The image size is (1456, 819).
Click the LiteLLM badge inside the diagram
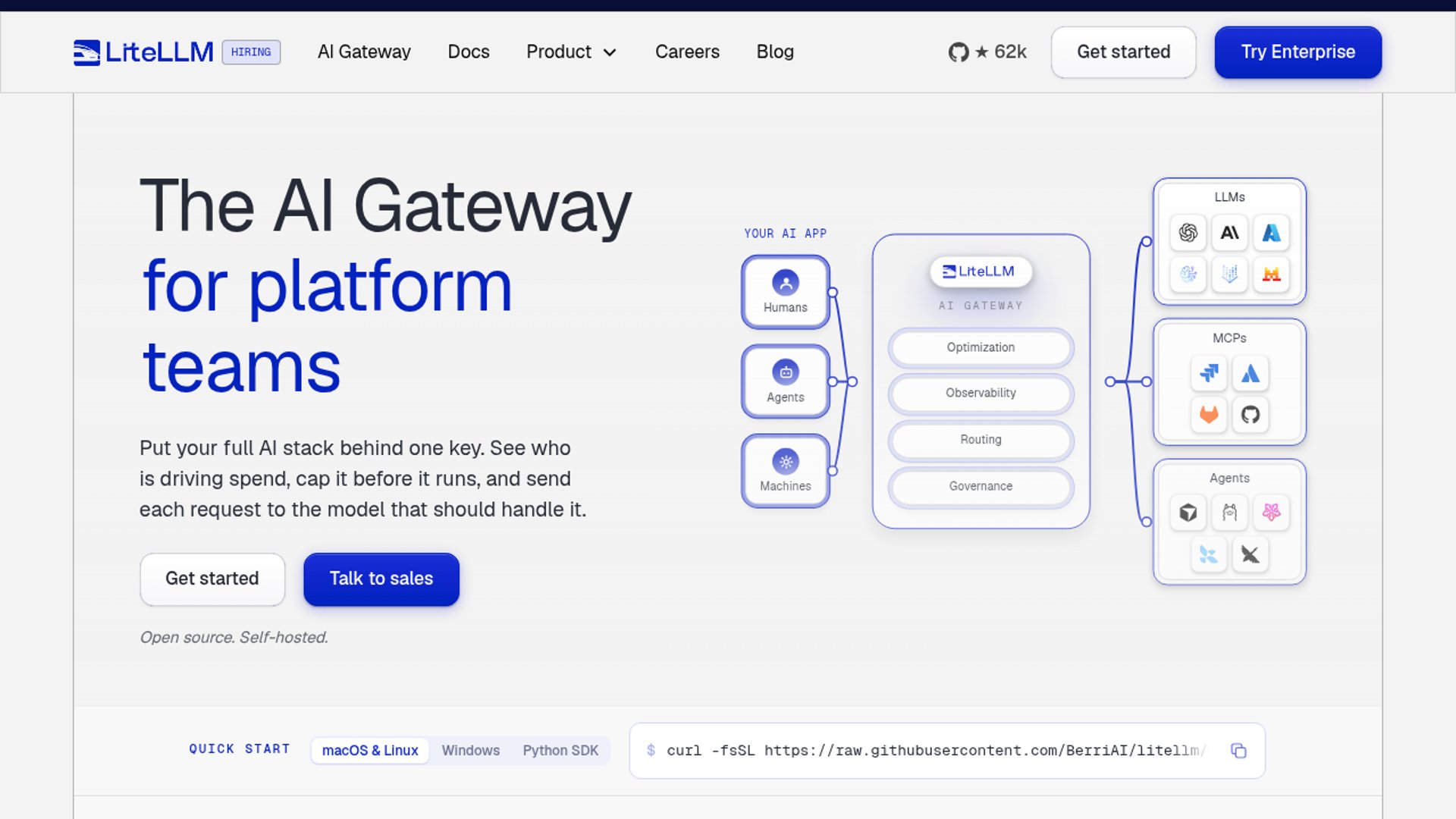click(981, 271)
